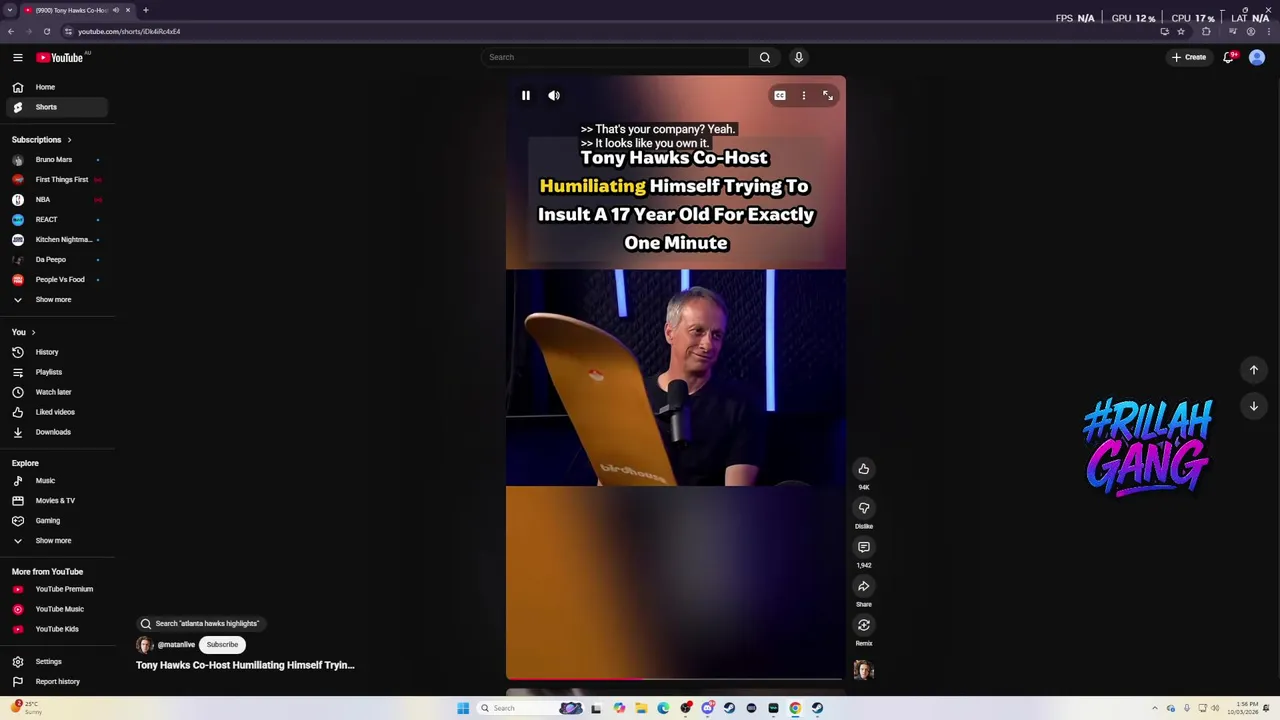This screenshot has width=1280, height=720.
Task: Click the search magnifier button
Action: tap(765, 57)
